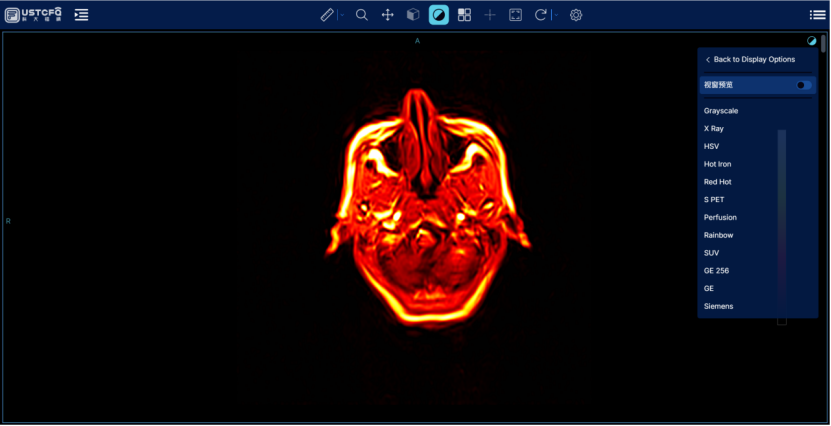Viewport: 831px width, 426px height.
Task: Click the USTCFQ logo
Action: [x=33, y=15]
